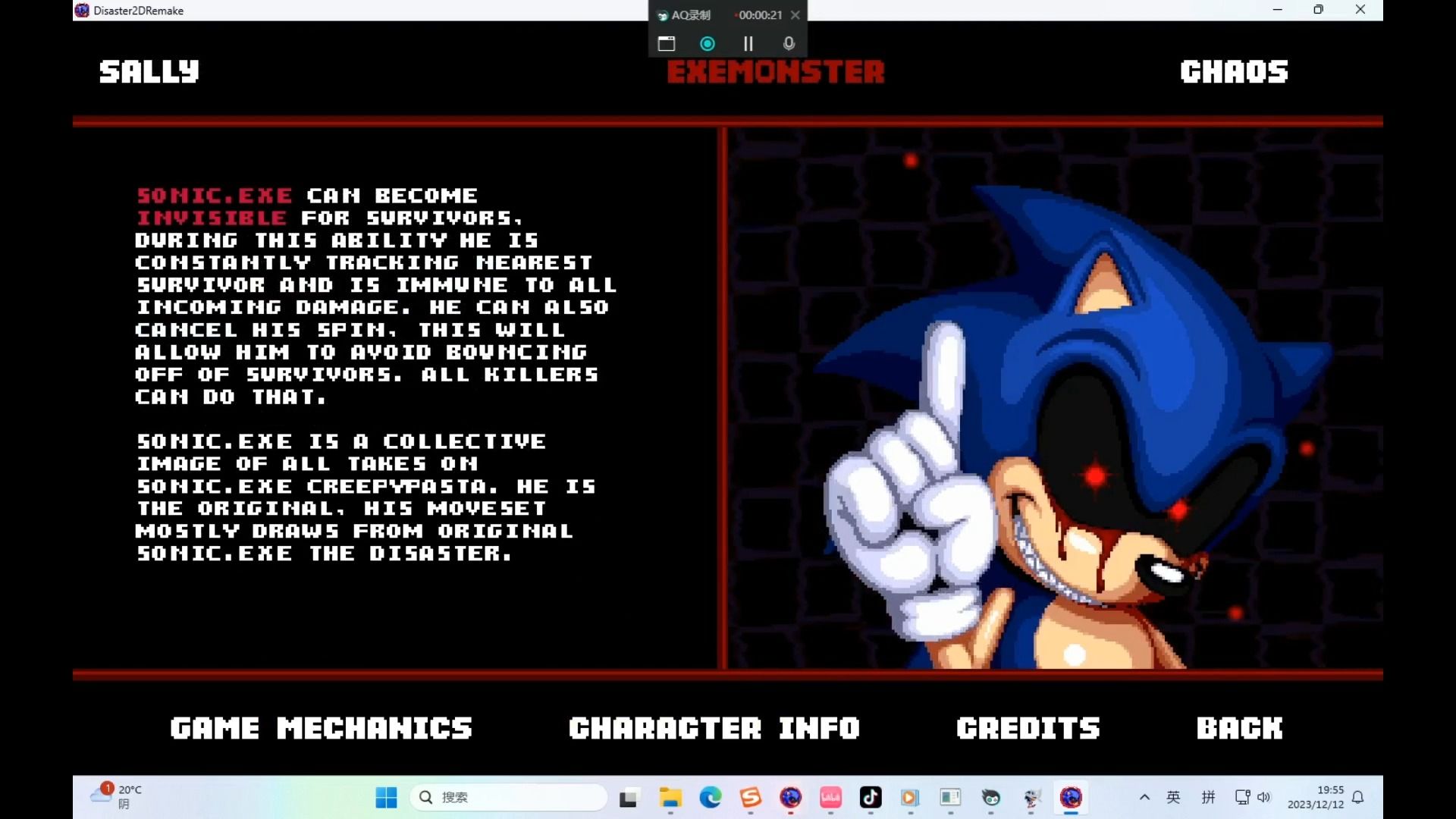The height and width of the screenshot is (819, 1456).
Task: Open File Explorer from the taskbar
Action: click(x=670, y=797)
